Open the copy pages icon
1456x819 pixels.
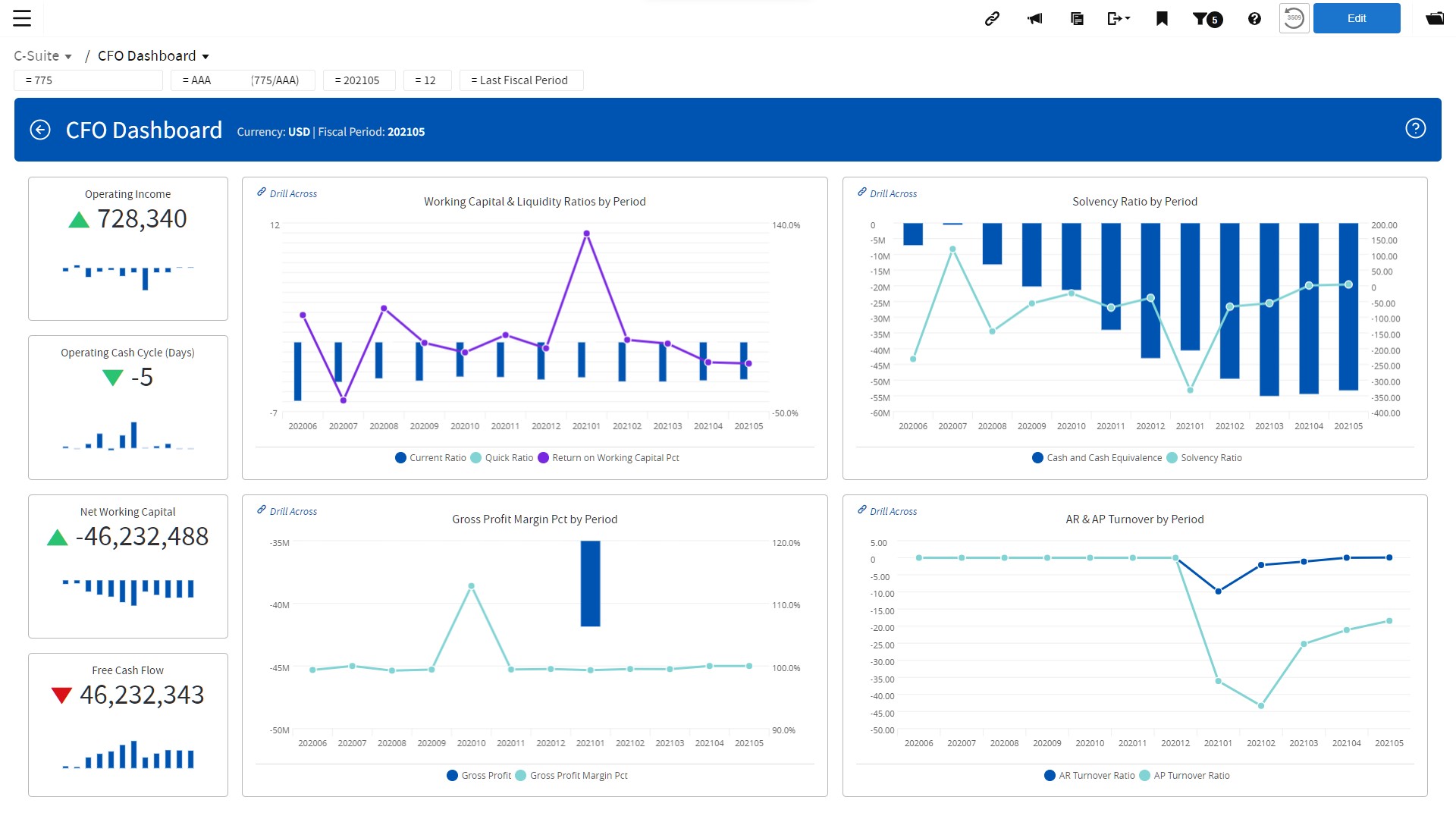(1076, 18)
